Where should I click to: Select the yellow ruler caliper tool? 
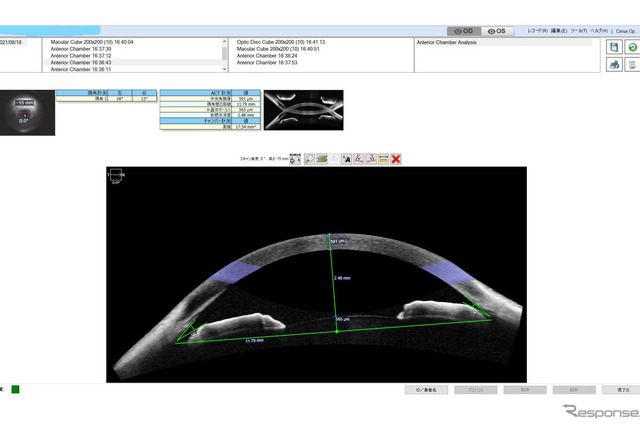(x=383, y=159)
